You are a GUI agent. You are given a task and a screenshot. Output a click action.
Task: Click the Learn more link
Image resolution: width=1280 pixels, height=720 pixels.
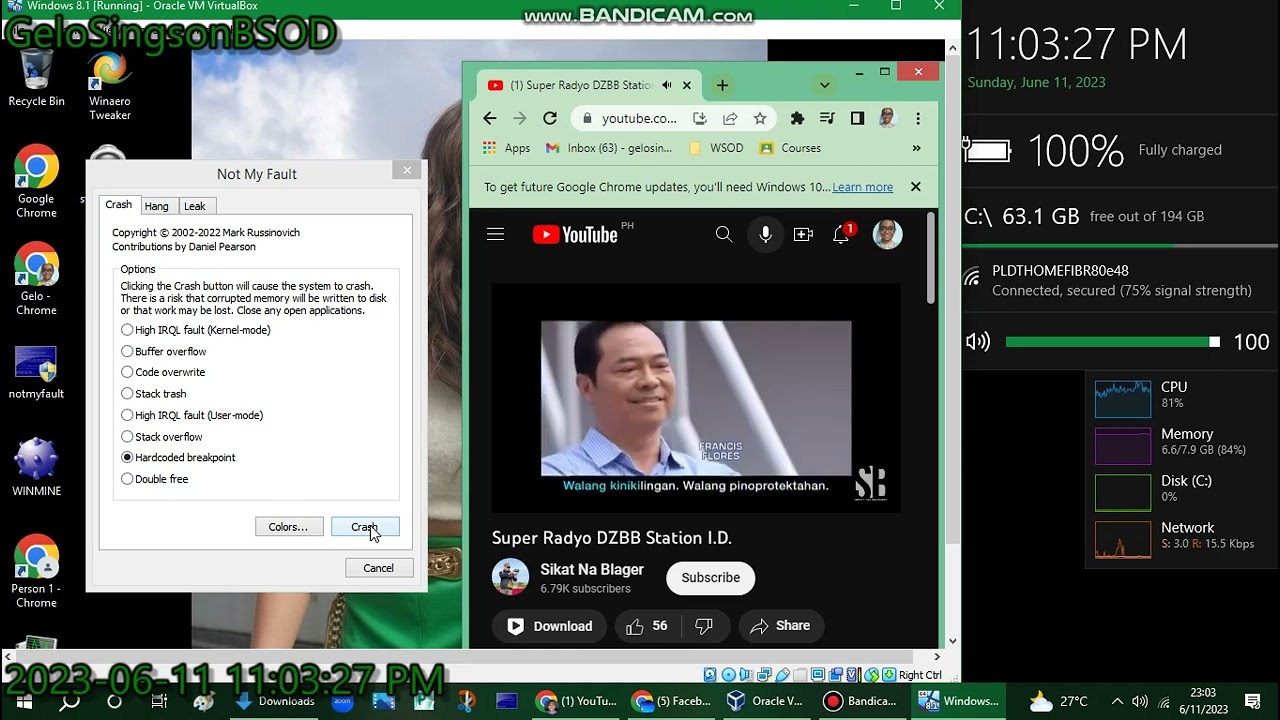pos(862,187)
